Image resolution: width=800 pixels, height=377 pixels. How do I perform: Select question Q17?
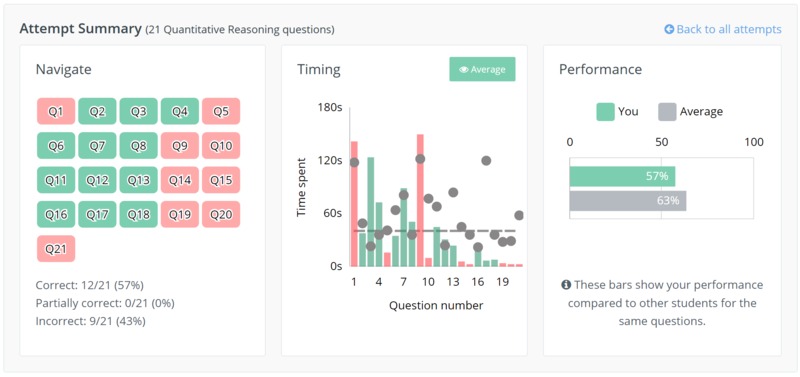(97, 214)
